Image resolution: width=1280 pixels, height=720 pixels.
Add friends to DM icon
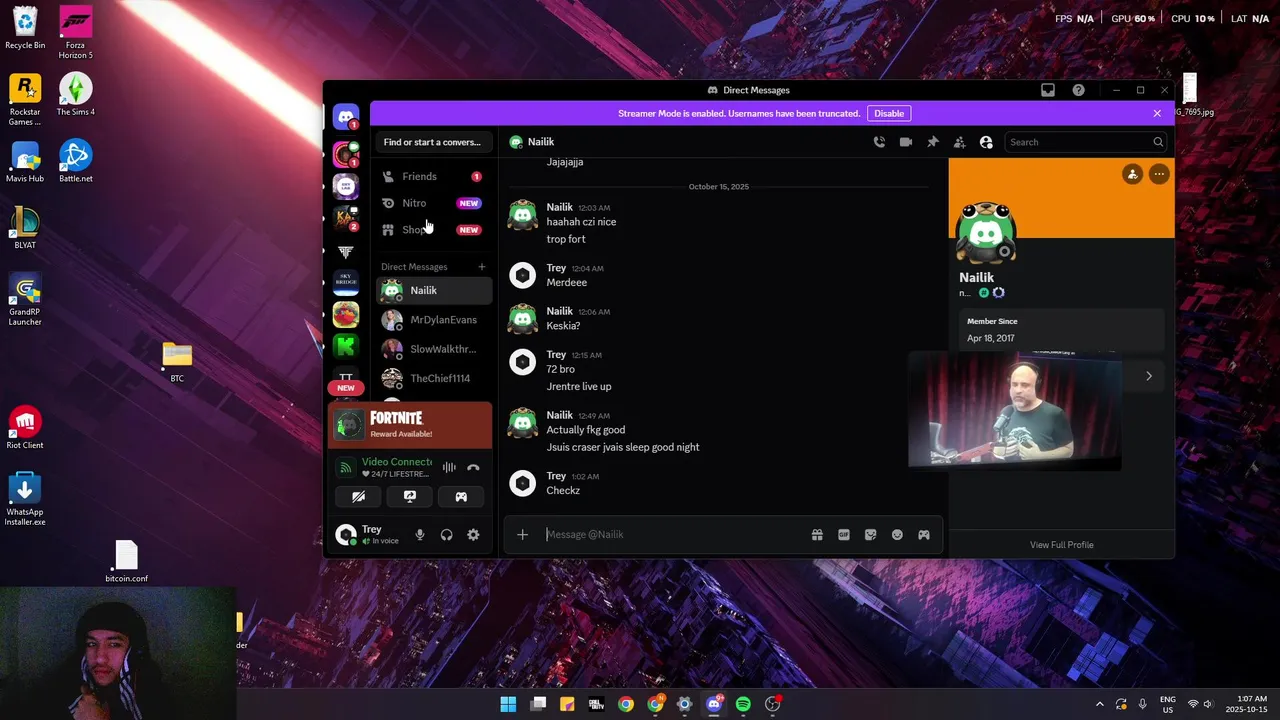[959, 142]
